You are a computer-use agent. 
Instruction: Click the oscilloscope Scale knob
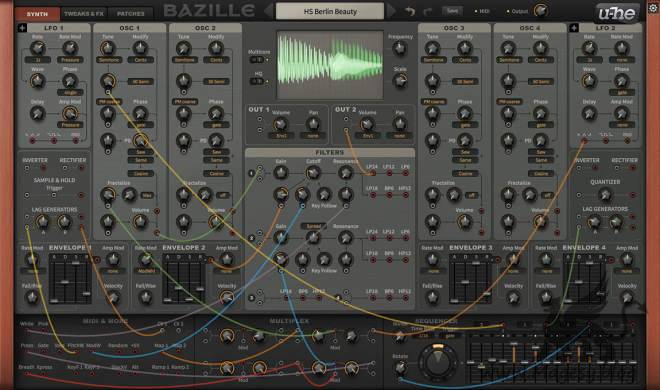pos(399,81)
